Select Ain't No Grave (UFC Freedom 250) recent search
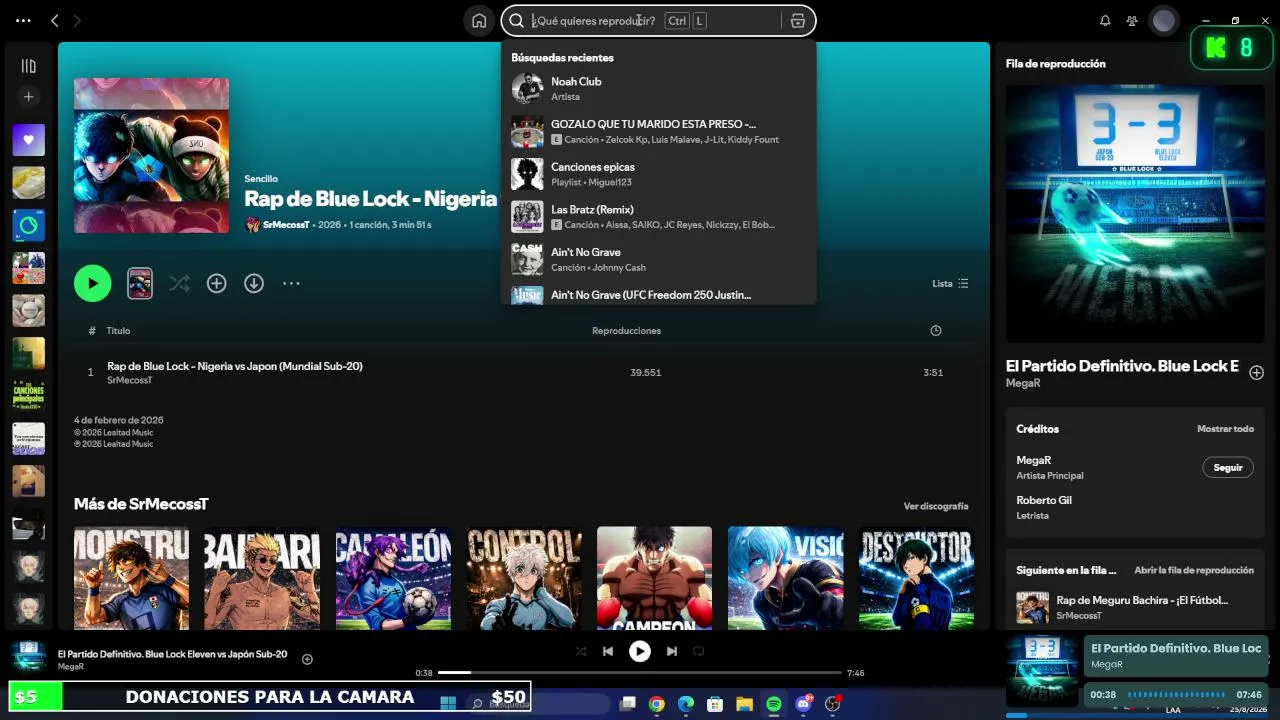The width and height of the screenshot is (1280, 720). click(x=659, y=294)
